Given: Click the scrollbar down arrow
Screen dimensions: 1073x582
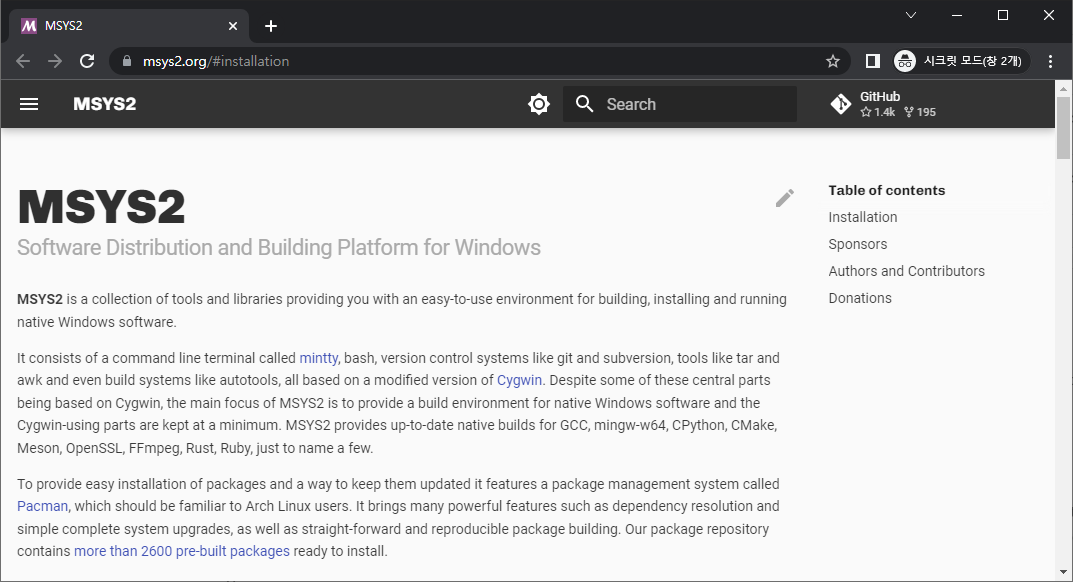Looking at the screenshot, I should 1063,572.
